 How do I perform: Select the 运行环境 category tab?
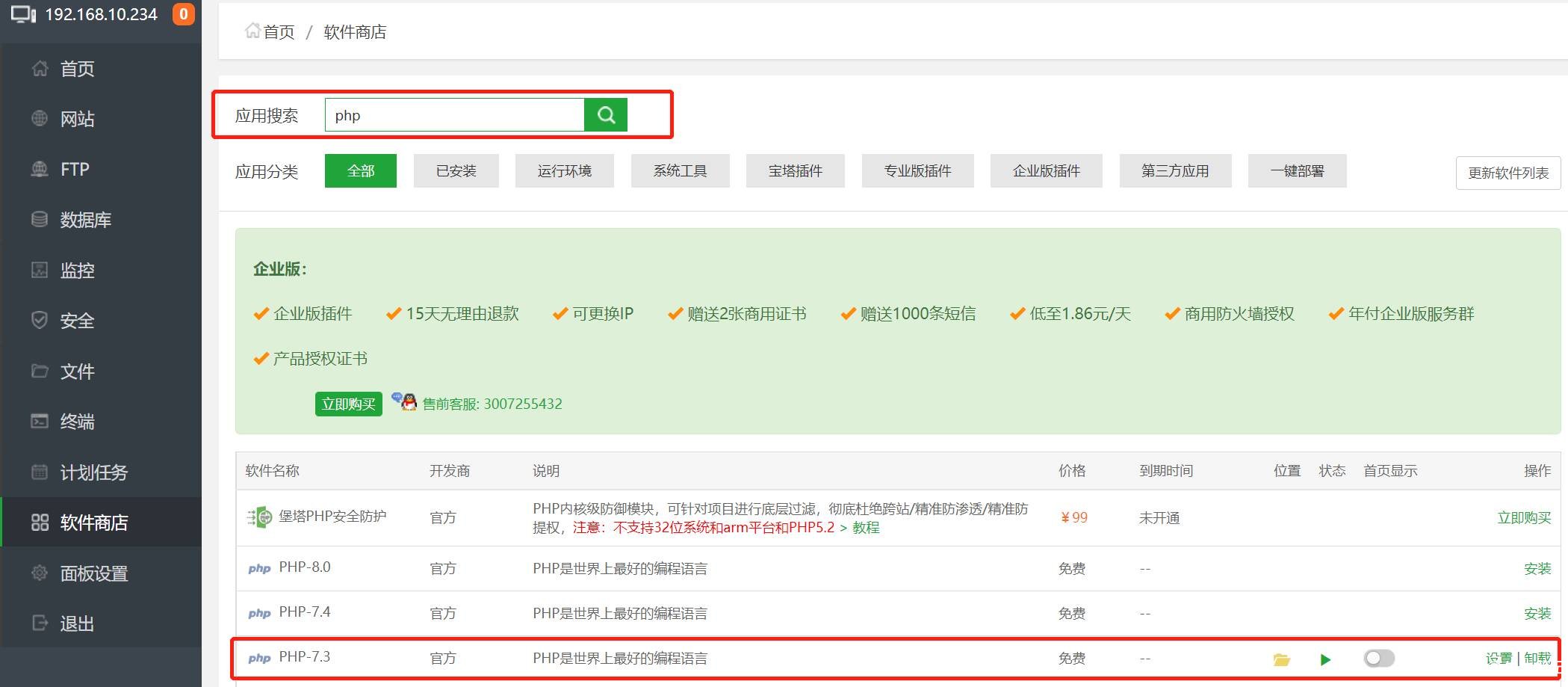coord(565,171)
